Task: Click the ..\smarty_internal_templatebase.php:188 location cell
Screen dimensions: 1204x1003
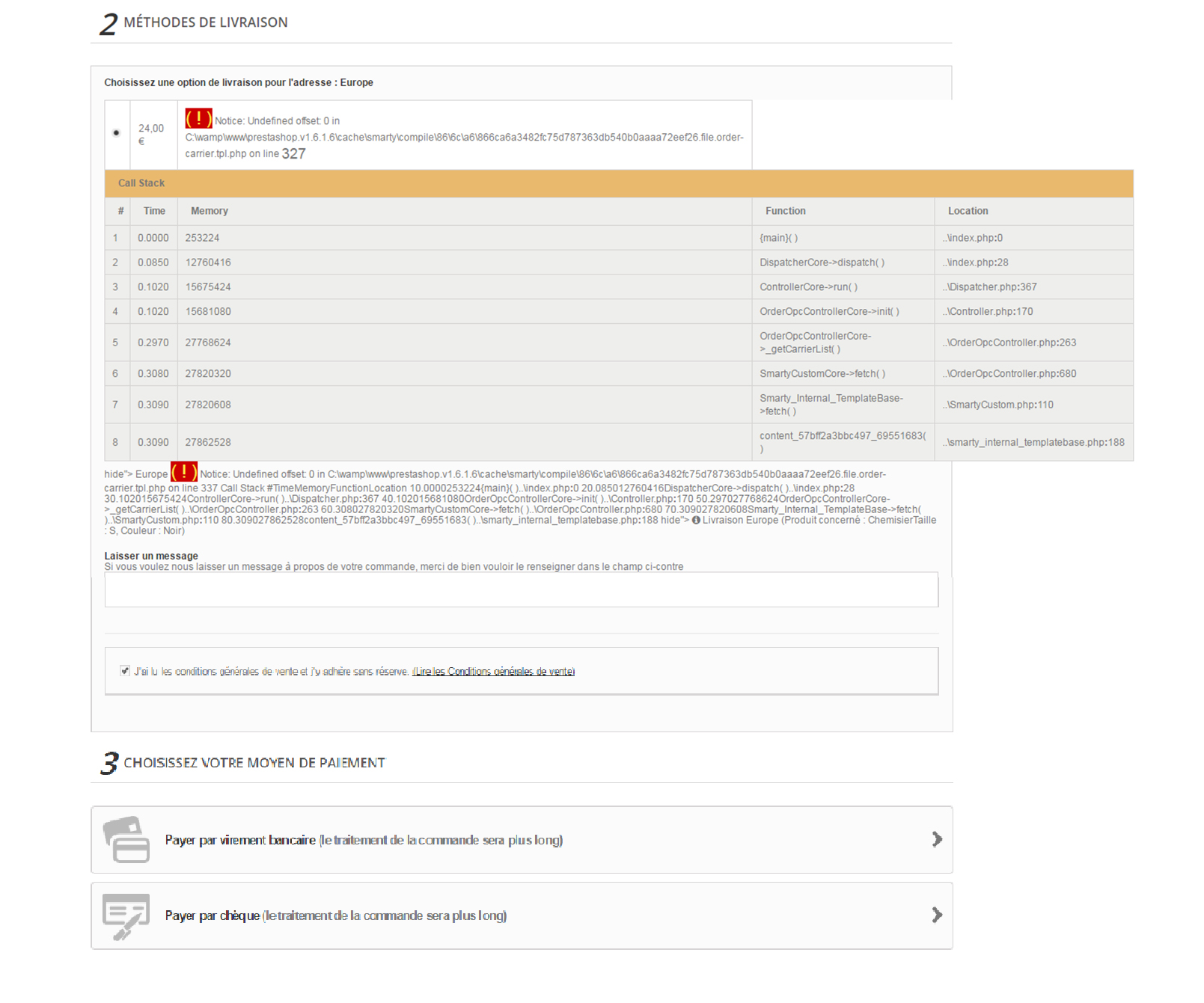Action: coord(1034,442)
